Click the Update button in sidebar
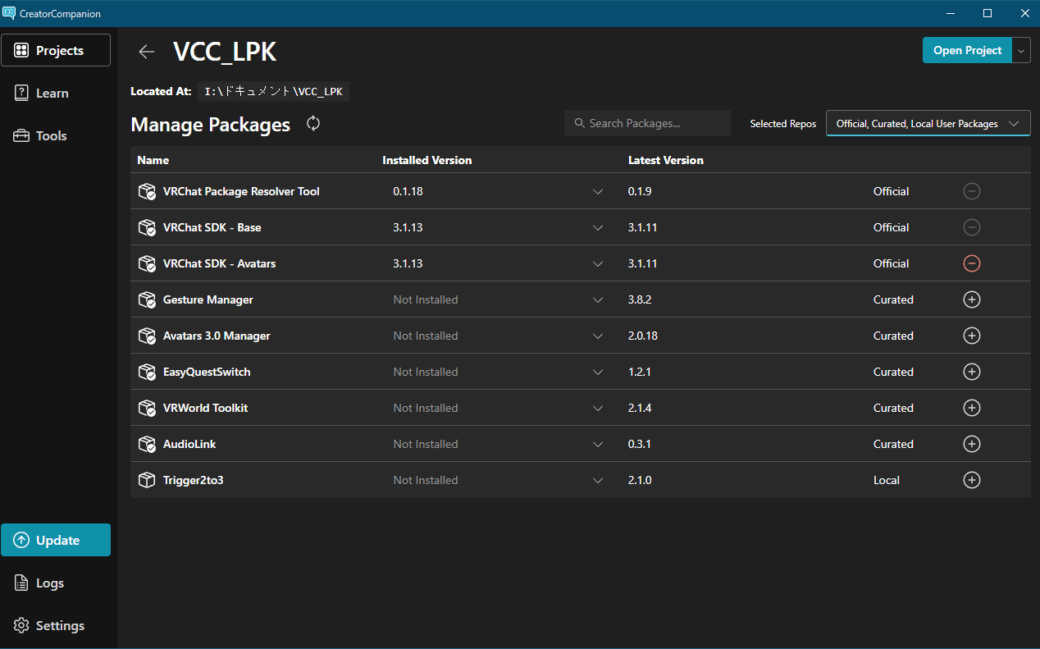This screenshot has width=1040, height=649. (x=56, y=540)
